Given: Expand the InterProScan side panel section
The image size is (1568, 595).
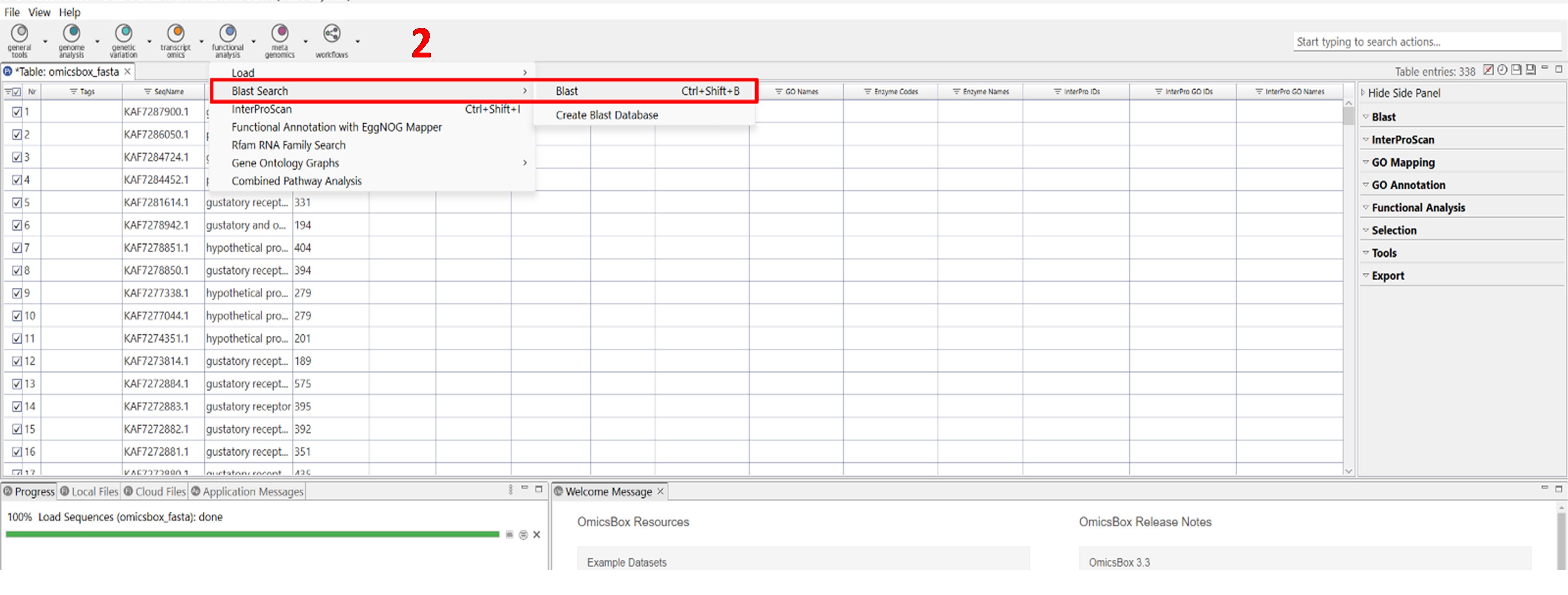Looking at the screenshot, I should pyautogui.click(x=1403, y=140).
